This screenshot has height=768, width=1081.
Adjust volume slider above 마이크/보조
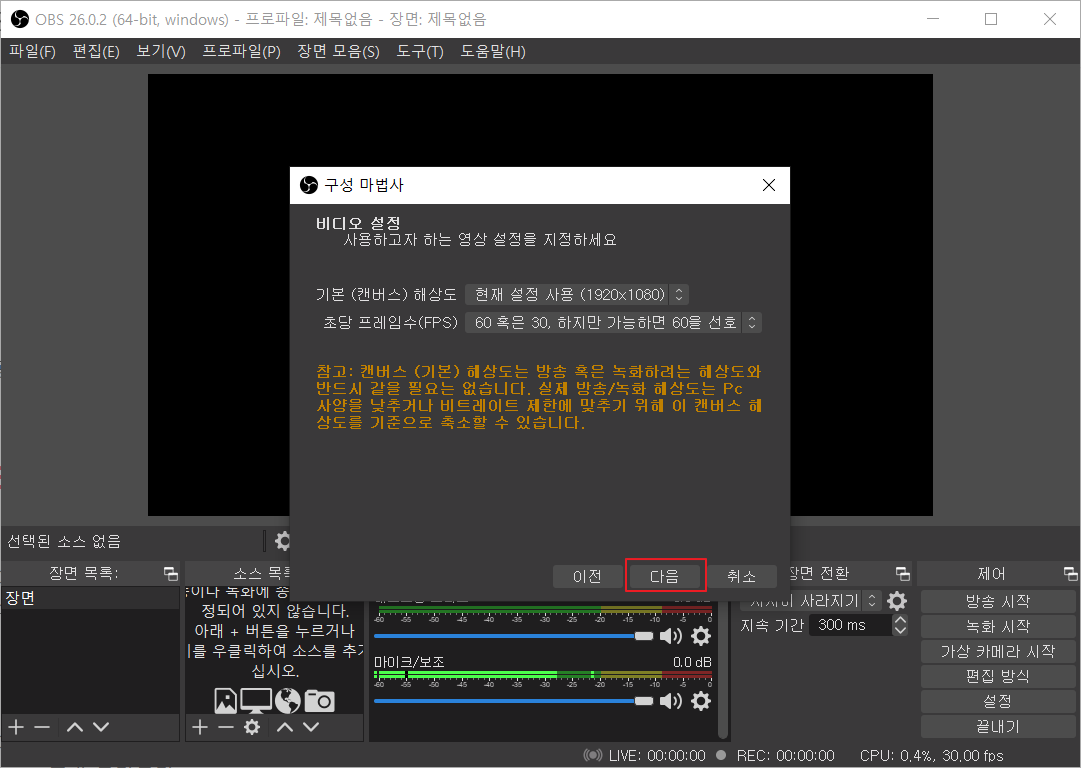[513, 636]
